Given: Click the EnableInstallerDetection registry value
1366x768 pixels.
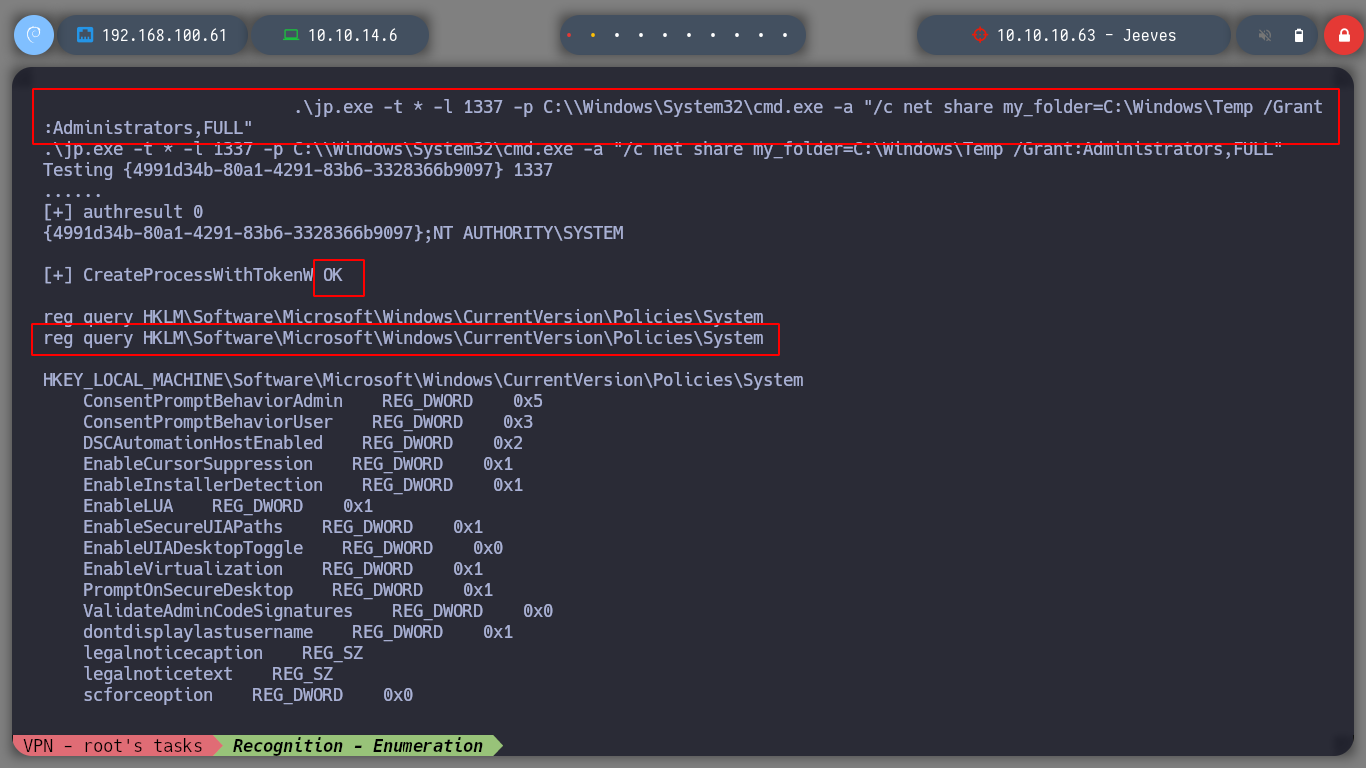Looking at the screenshot, I should tap(303, 485).
